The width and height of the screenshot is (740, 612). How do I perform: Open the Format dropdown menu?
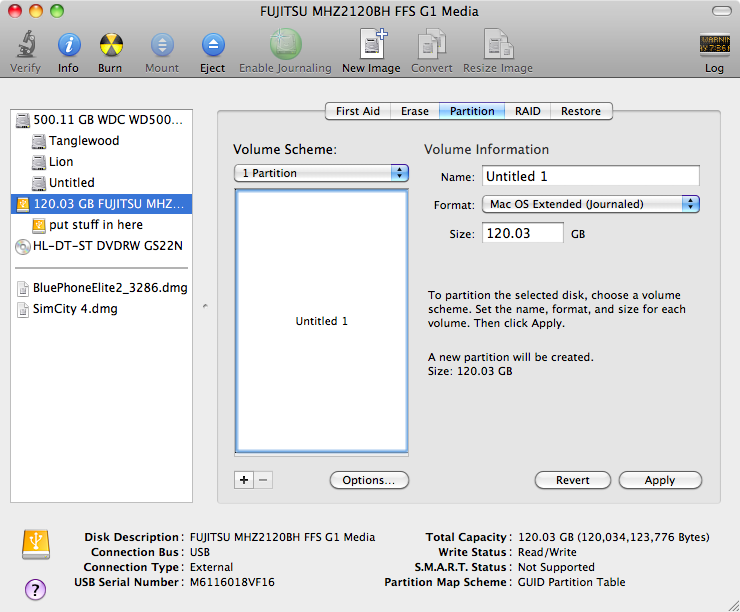[x=590, y=204]
